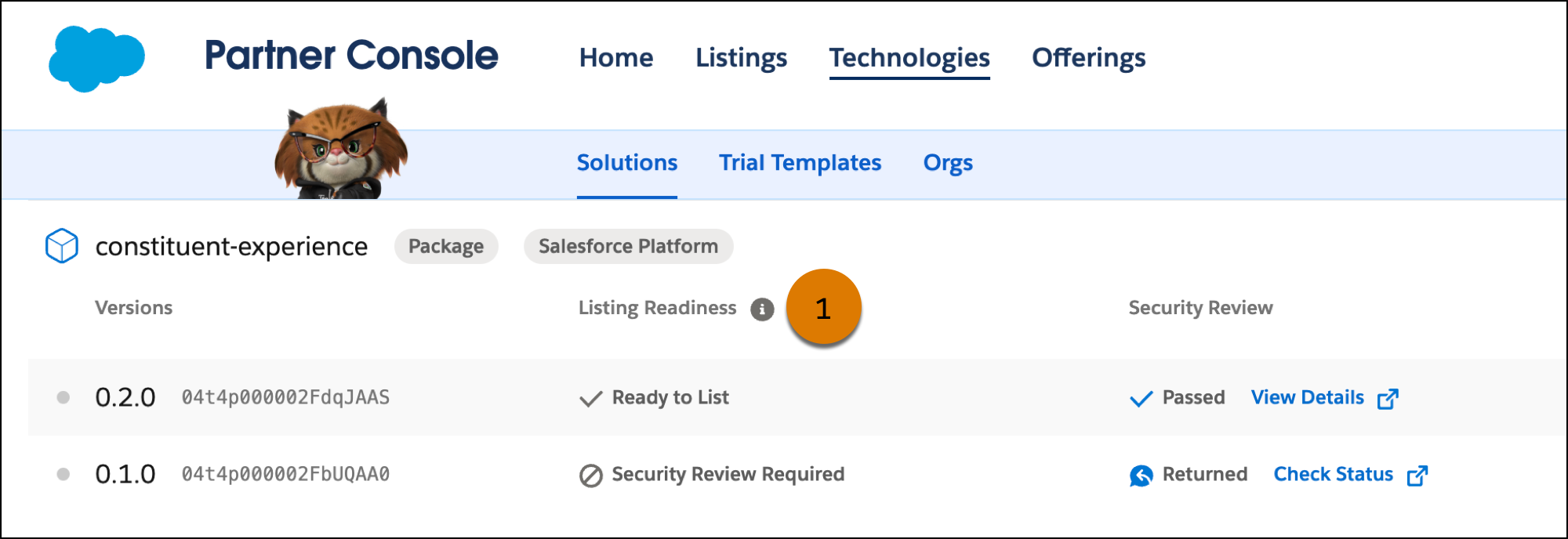Viewport: 1568px width, 539px height.
Task: Click the Ready to List status text
Action: click(670, 398)
